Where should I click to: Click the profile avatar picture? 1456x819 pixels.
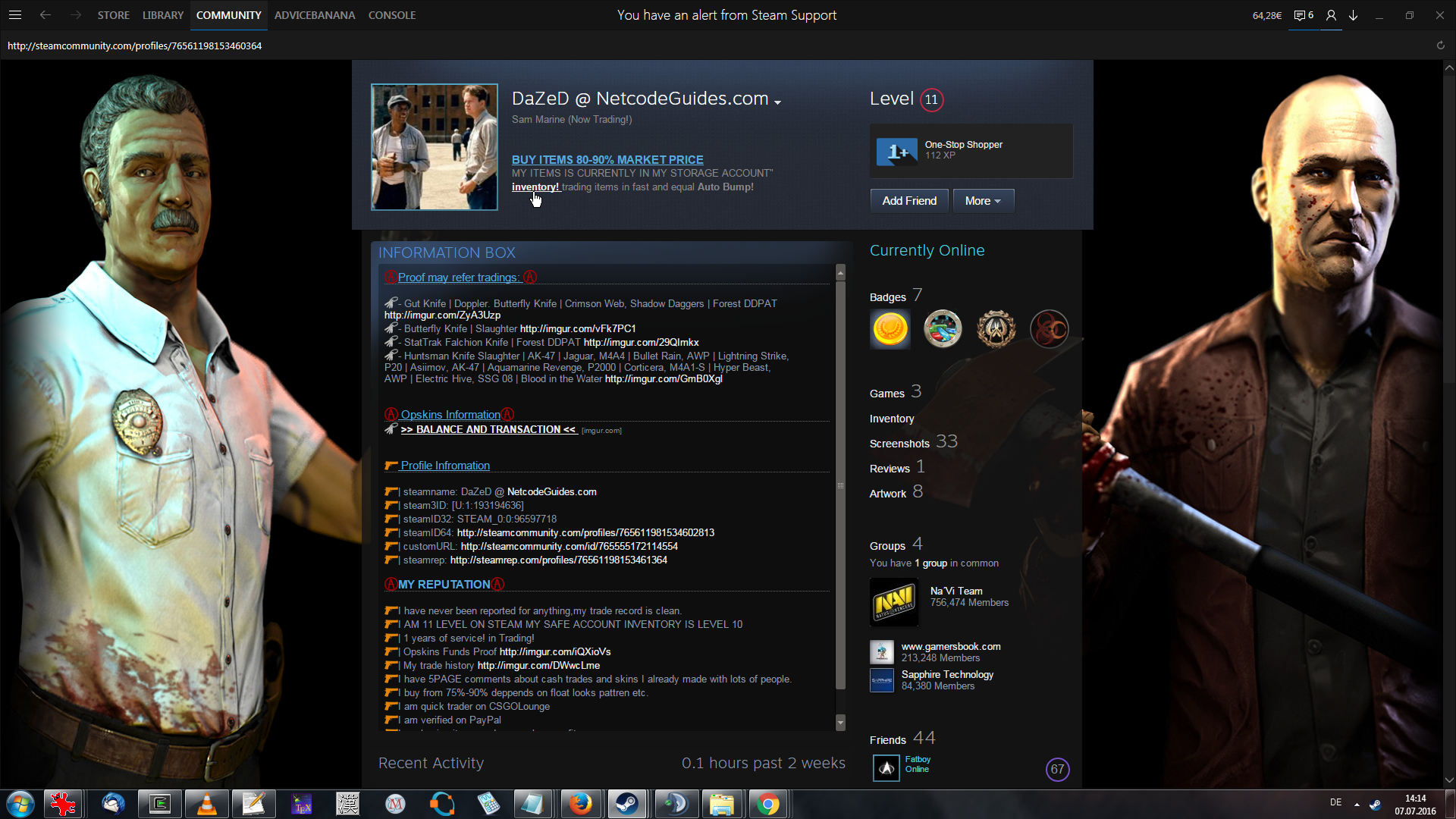[x=435, y=147]
